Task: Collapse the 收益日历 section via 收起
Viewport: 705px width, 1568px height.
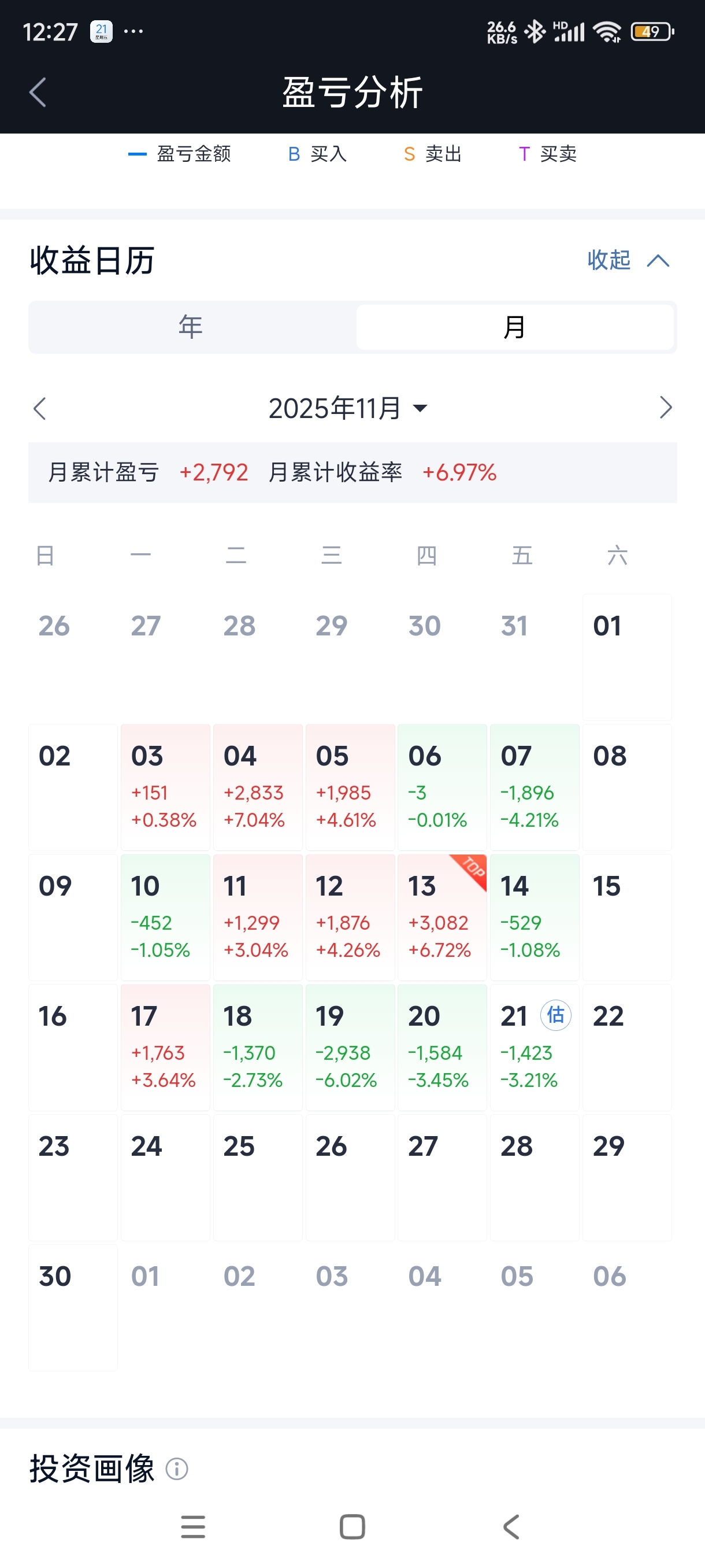Action: coord(628,261)
